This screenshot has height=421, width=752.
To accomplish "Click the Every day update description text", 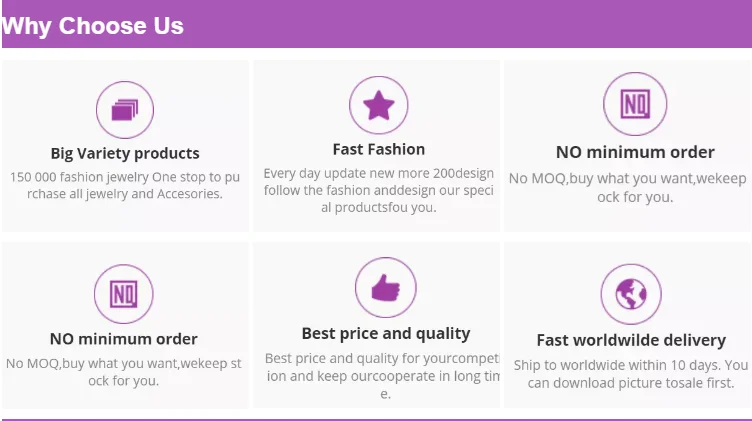I will coord(378,190).
